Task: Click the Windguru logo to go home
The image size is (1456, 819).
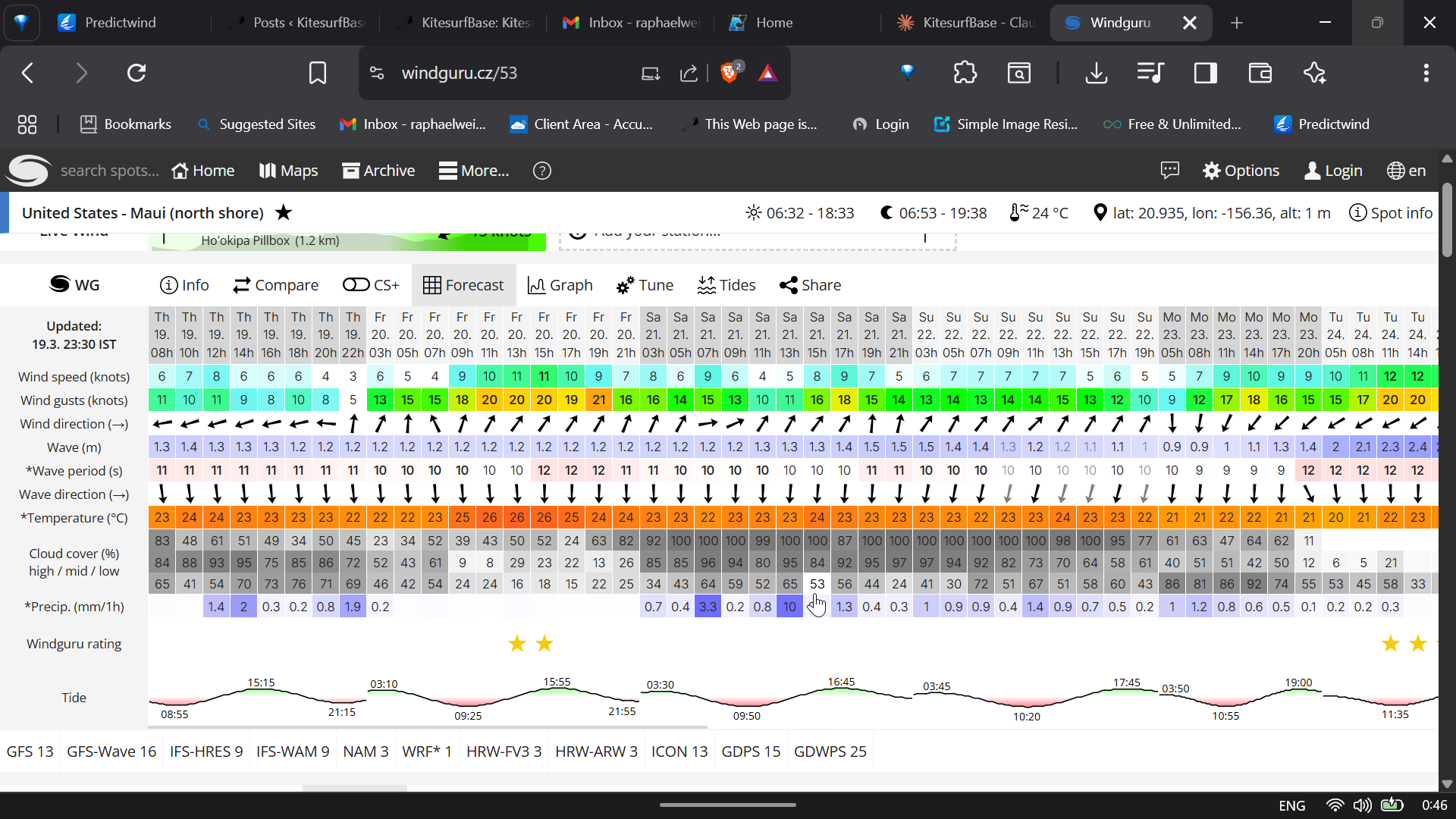Action: click(28, 170)
